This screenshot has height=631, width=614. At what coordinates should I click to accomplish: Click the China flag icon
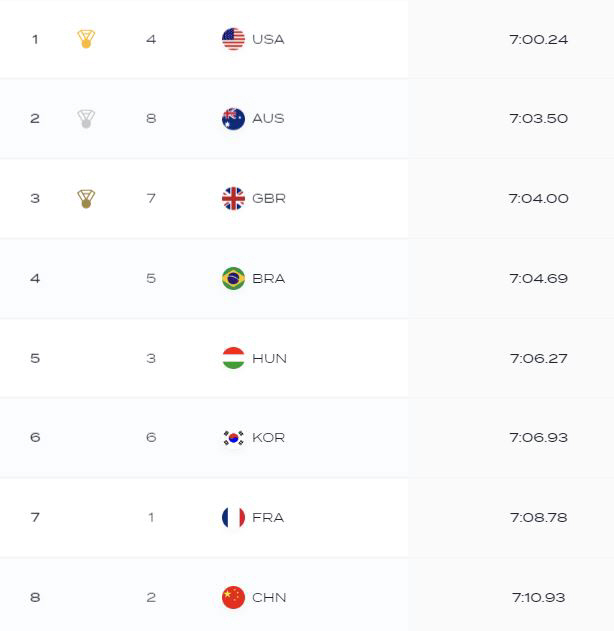point(233,597)
